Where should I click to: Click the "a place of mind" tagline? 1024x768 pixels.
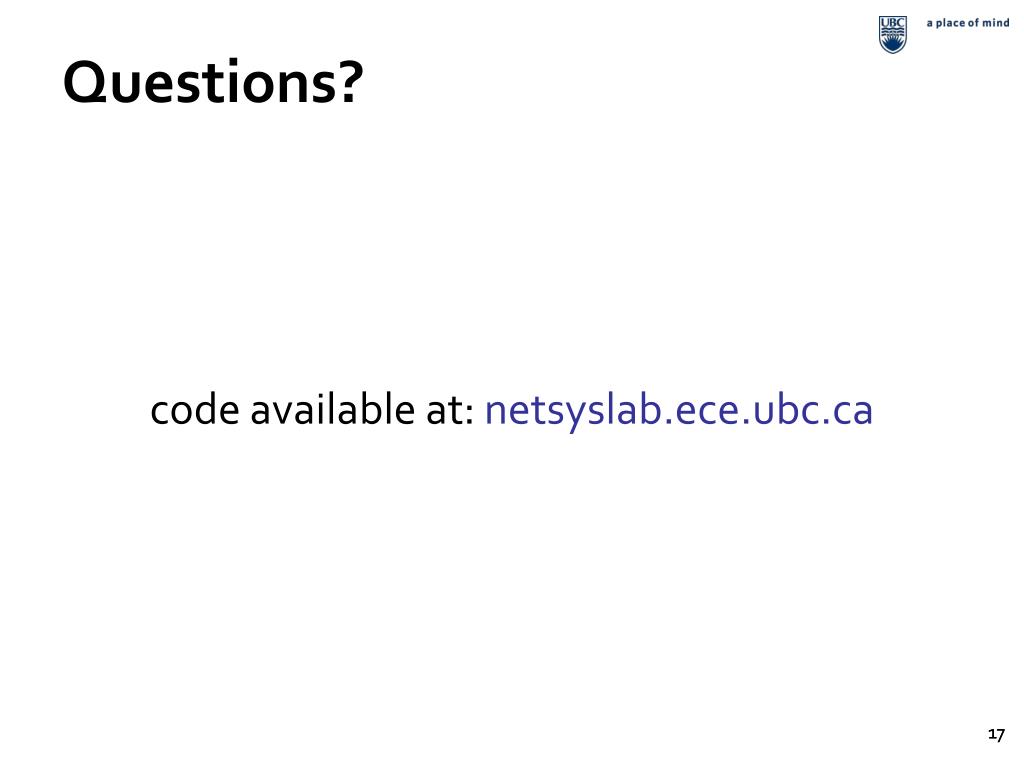(x=967, y=23)
